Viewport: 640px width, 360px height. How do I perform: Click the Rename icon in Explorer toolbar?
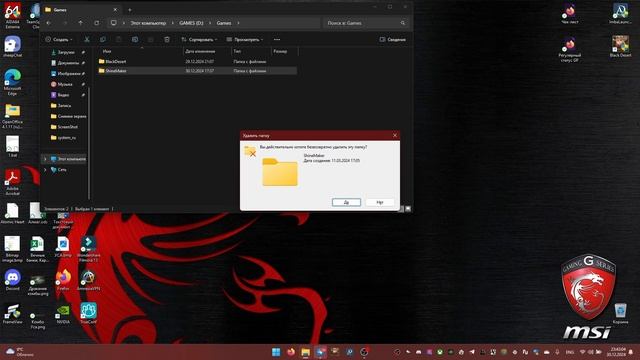pos(135,40)
